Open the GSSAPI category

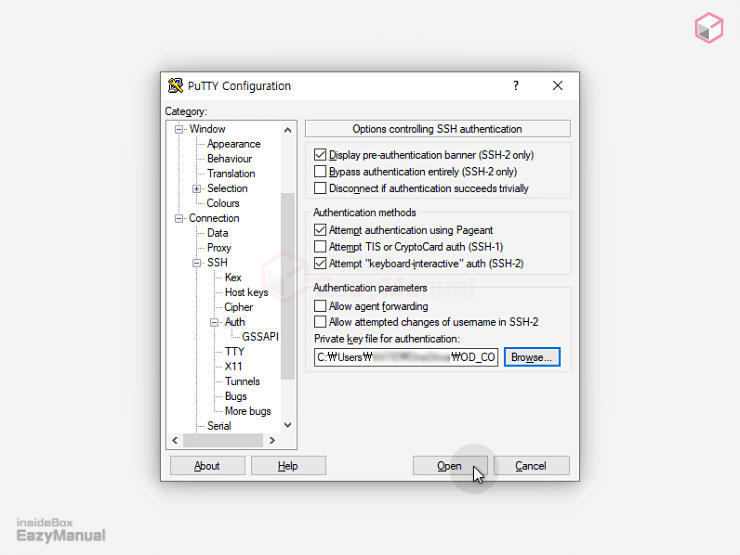pyautogui.click(x=260, y=336)
